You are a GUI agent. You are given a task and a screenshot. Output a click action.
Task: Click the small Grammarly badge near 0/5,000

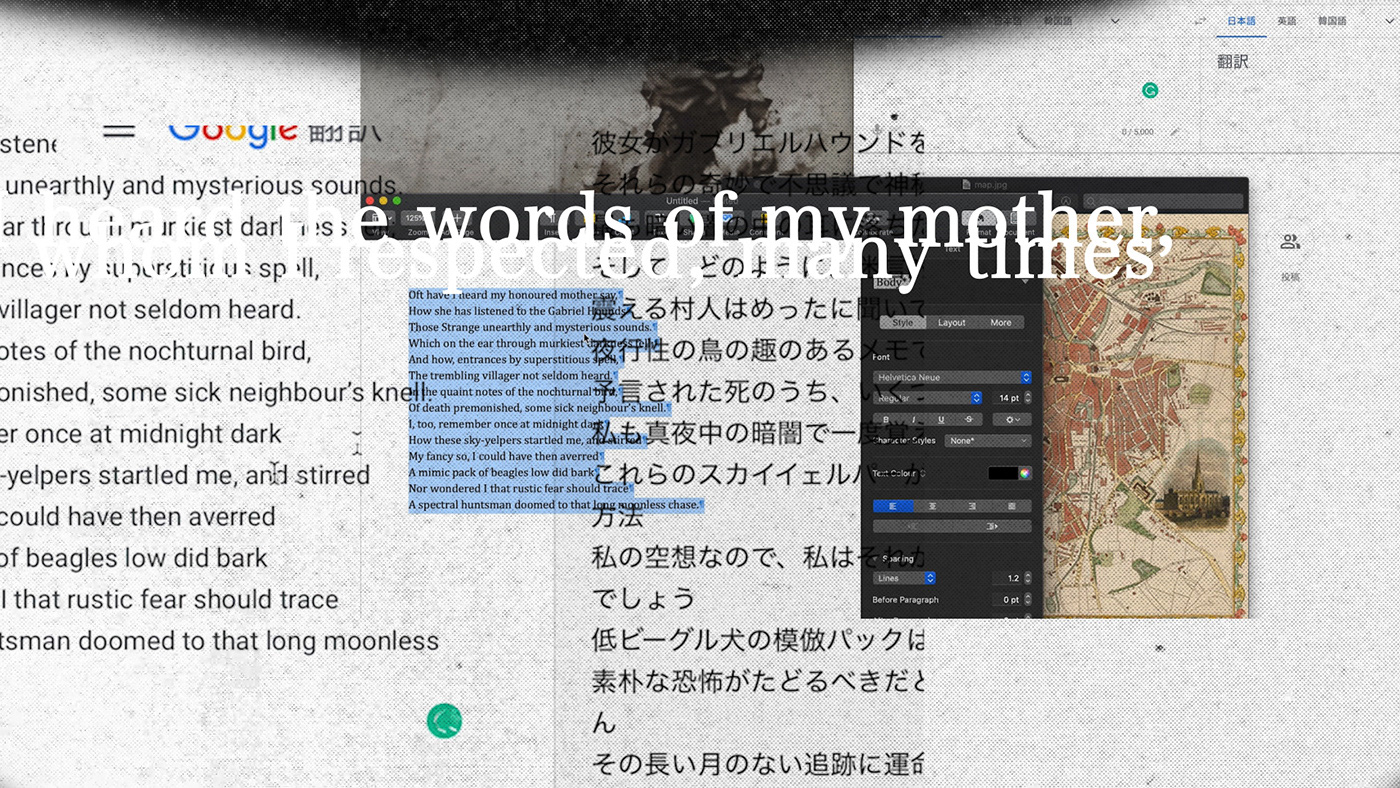click(x=1150, y=90)
